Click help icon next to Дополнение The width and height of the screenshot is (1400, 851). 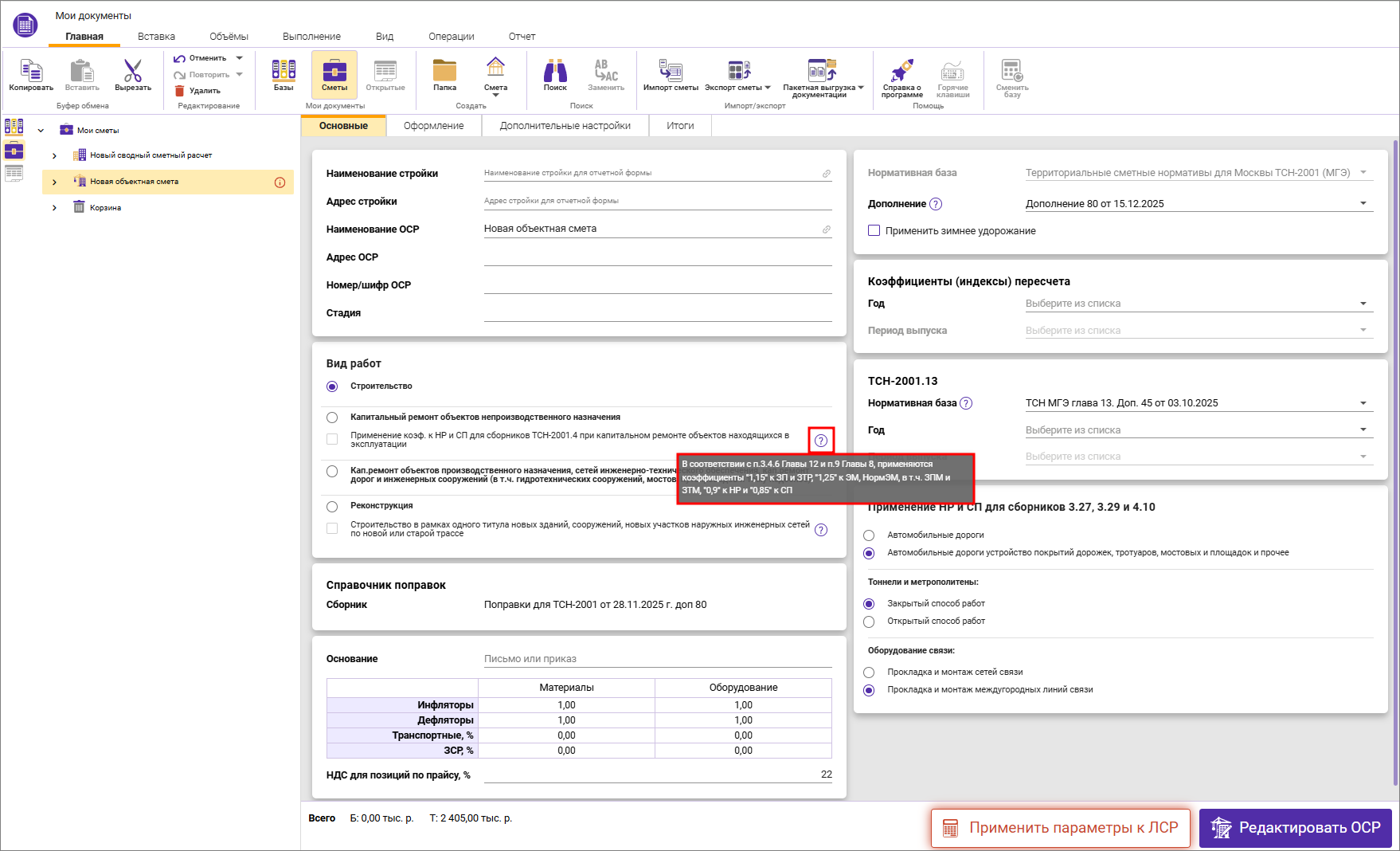(936, 204)
